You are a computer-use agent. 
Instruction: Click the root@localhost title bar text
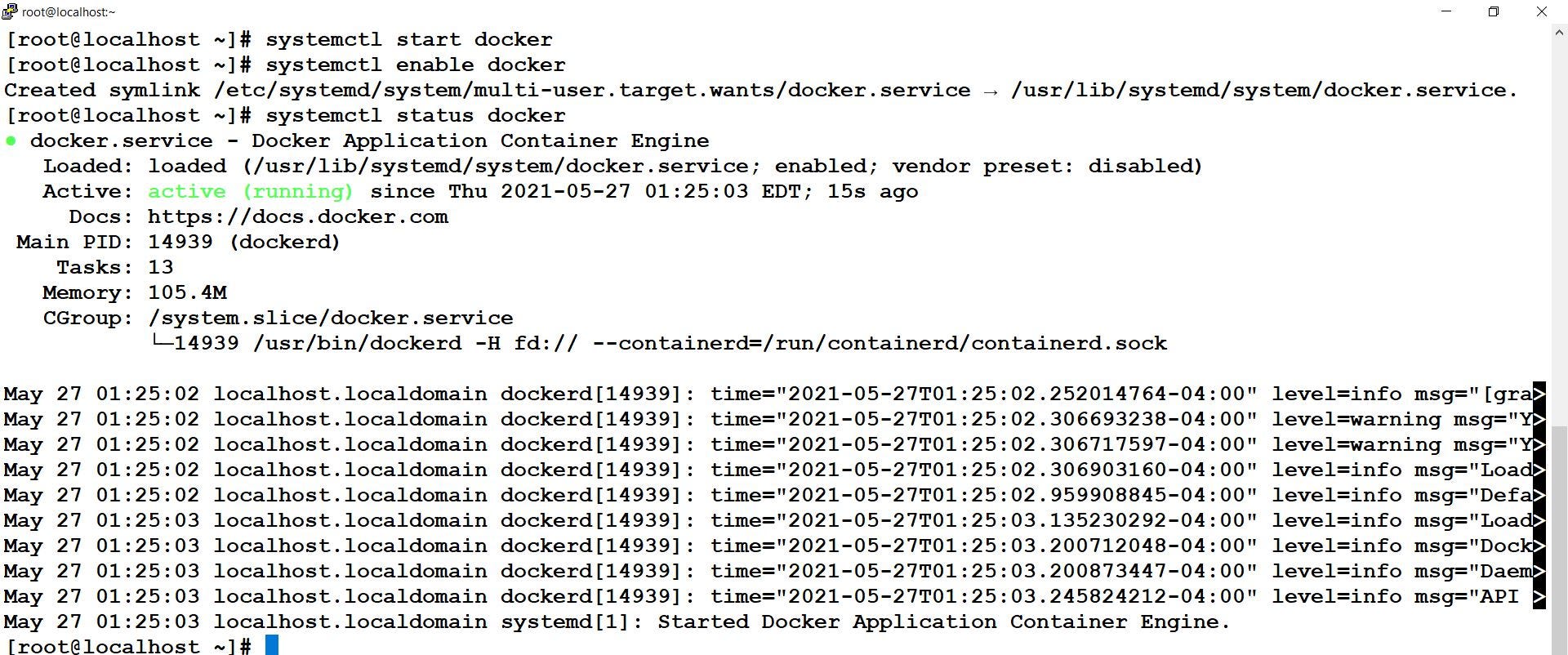[x=69, y=11]
